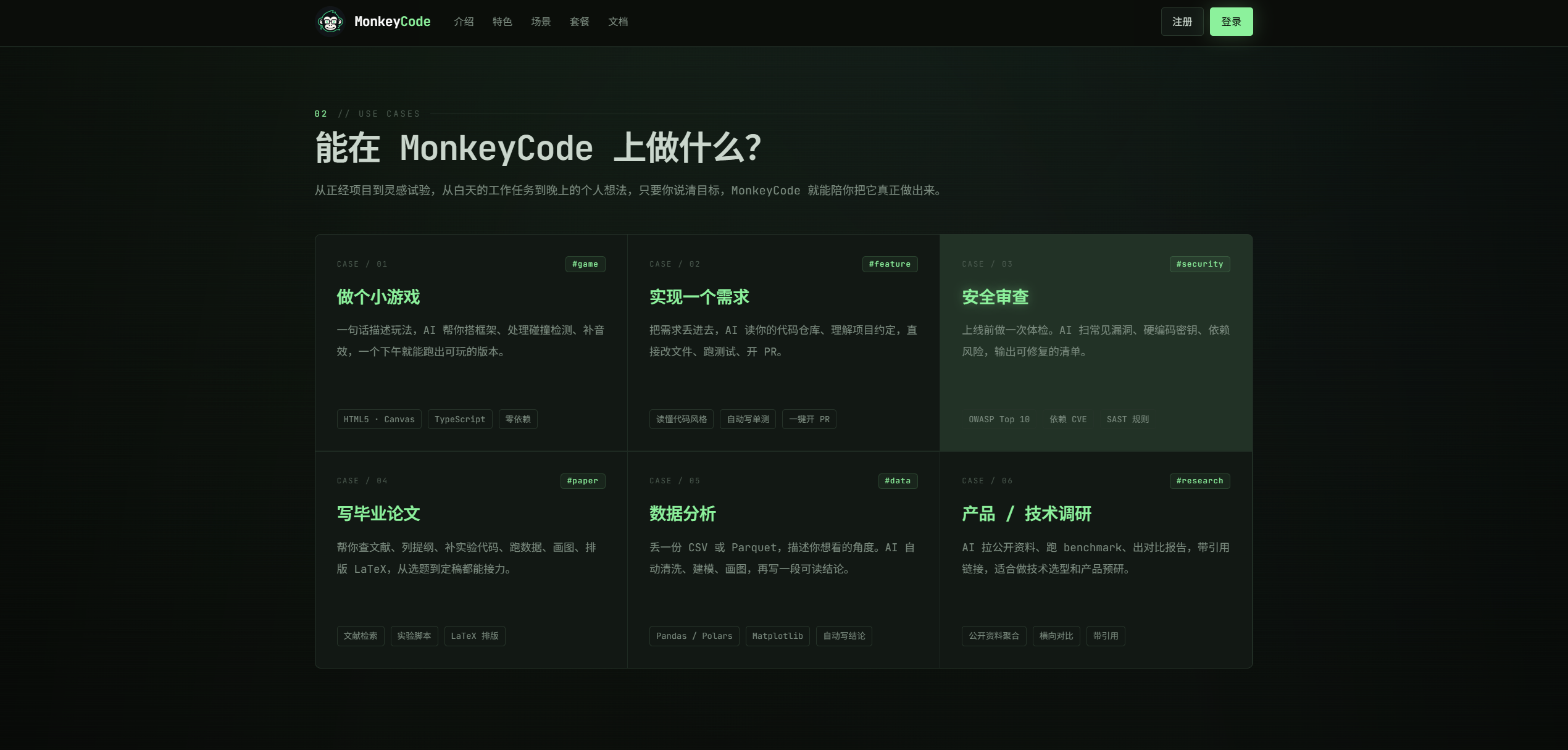Open 文档 documentation link
Image resolution: width=1568 pixels, height=750 pixels.
617,22
